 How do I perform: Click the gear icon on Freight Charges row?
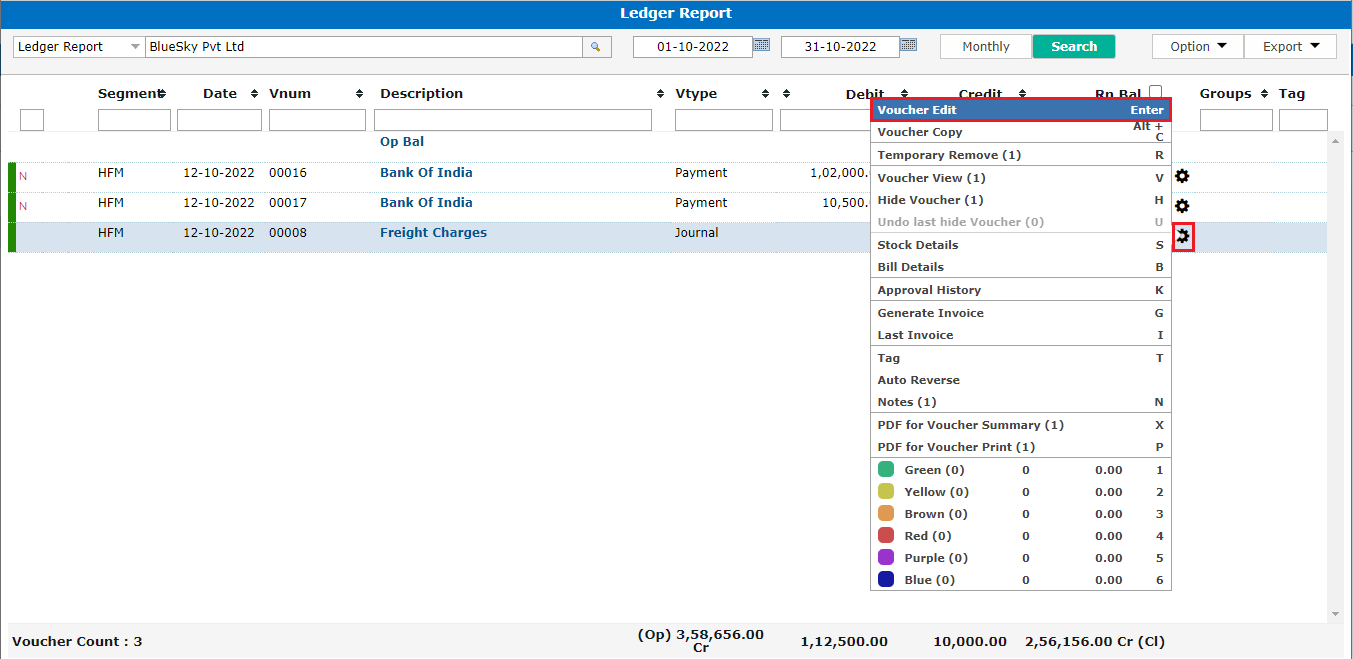[x=1183, y=237]
